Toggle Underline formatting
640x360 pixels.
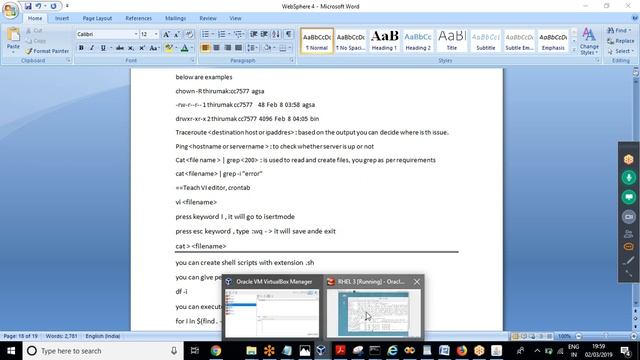103,48
